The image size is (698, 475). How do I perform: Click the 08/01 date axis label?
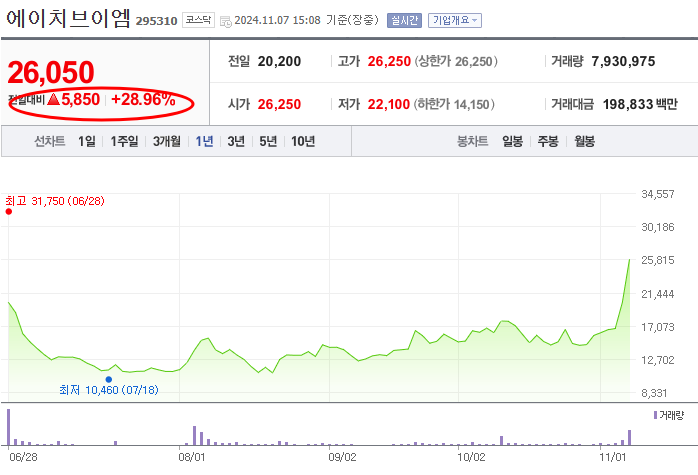point(192,457)
